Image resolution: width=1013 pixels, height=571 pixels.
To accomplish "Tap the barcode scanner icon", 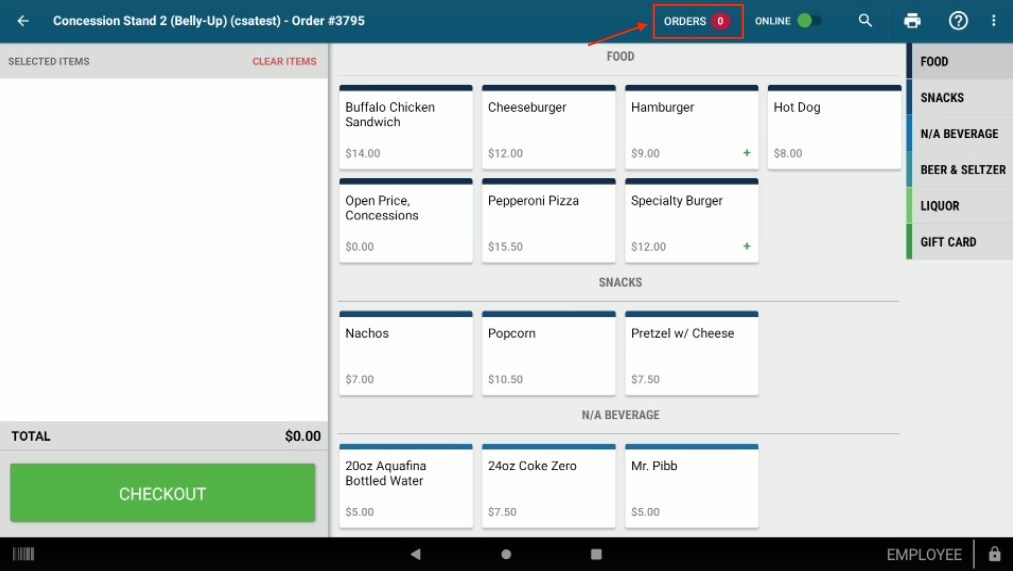I will point(23,554).
